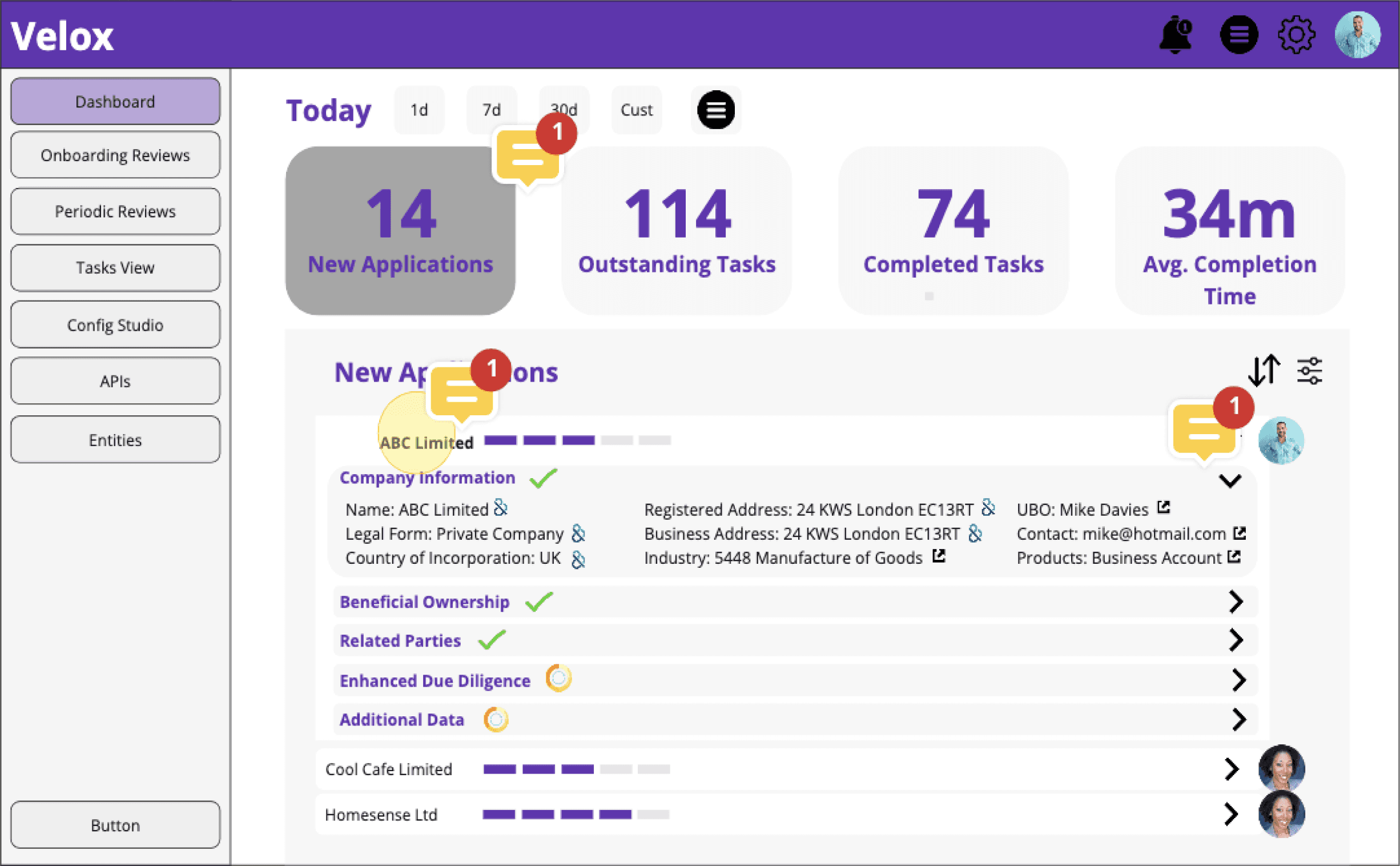Select the 1d time range

419,110
